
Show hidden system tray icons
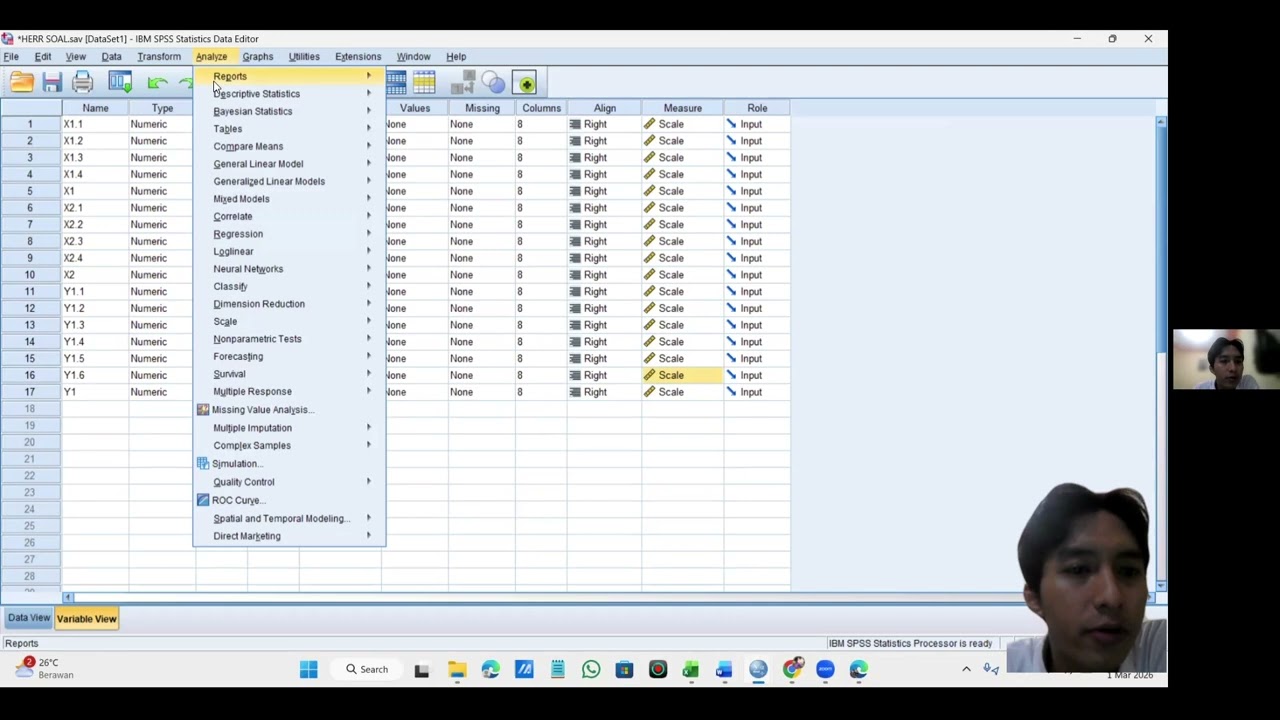[x=966, y=669]
